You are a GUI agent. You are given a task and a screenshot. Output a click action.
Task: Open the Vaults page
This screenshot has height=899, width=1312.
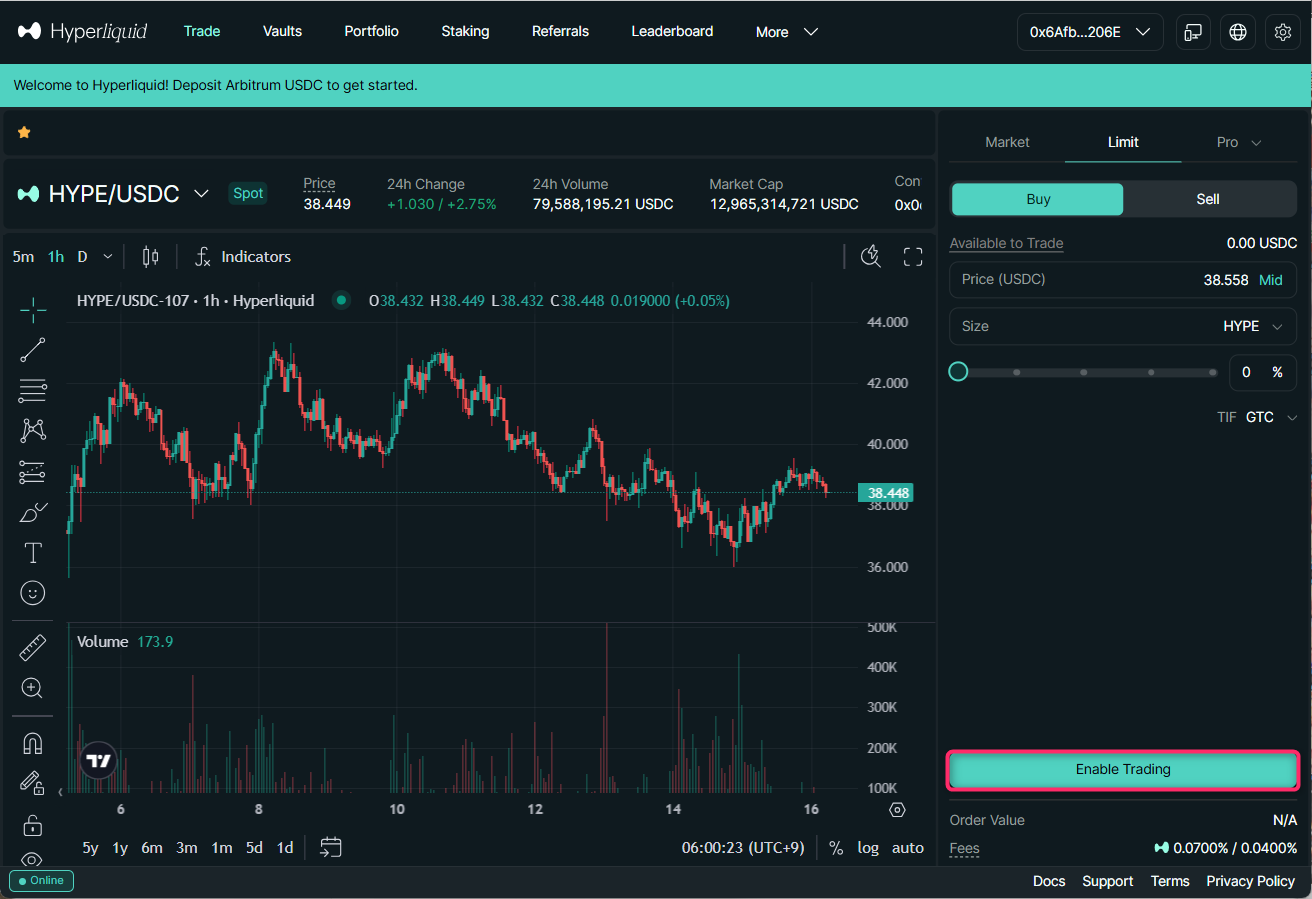282,31
